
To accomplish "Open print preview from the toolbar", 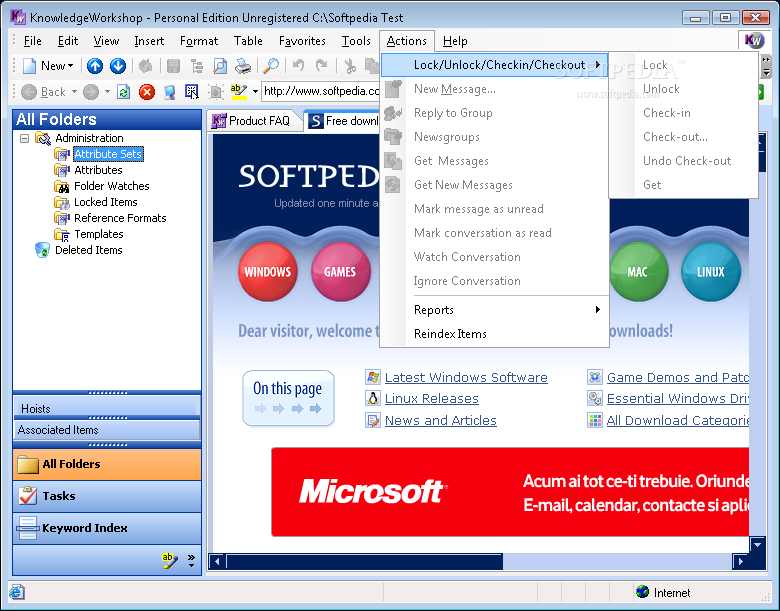I will [x=220, y=66].
